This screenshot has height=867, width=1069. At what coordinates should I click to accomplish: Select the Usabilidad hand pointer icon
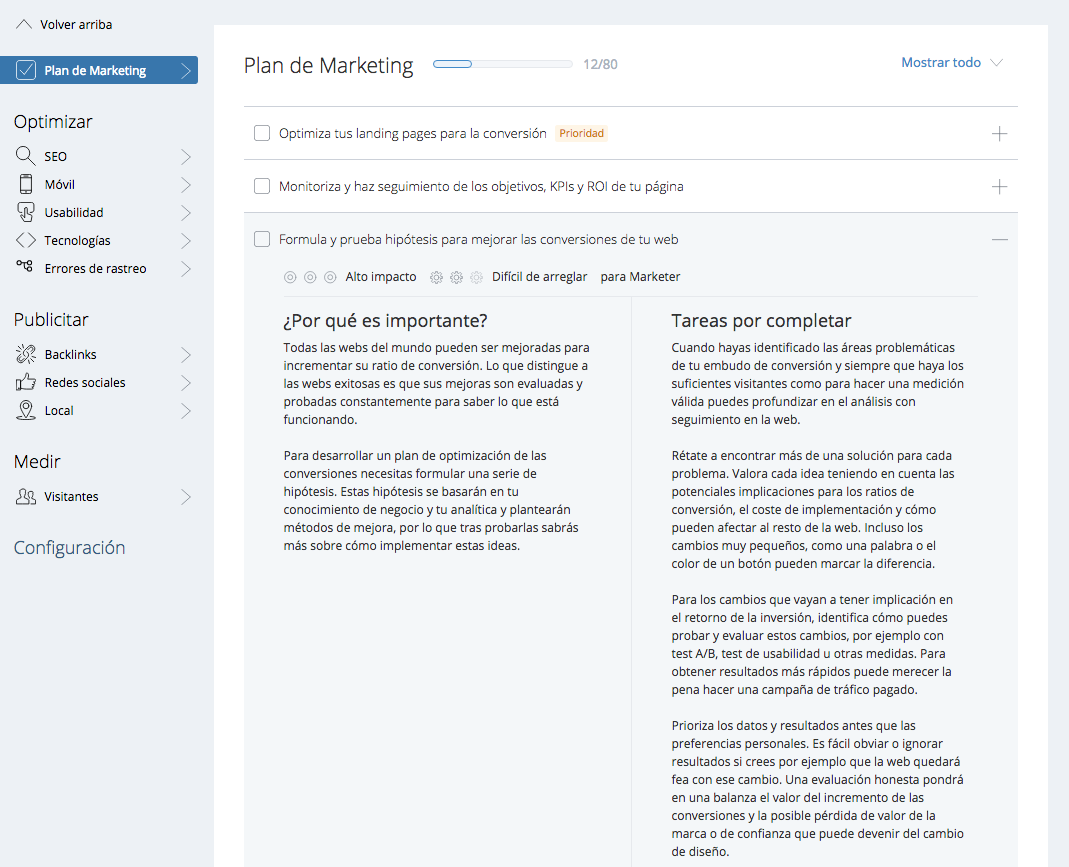point(26,213)
